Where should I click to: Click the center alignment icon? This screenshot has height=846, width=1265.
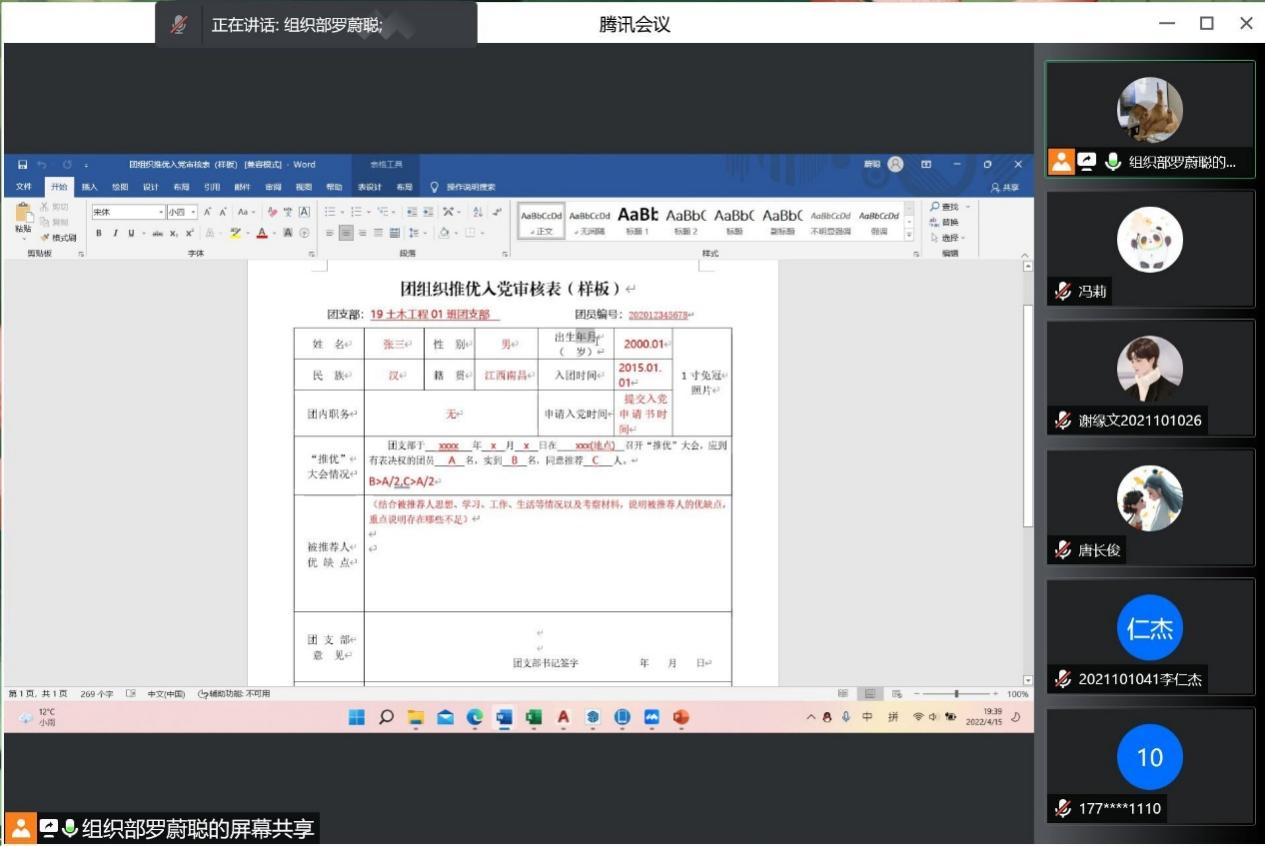[346, 233]
